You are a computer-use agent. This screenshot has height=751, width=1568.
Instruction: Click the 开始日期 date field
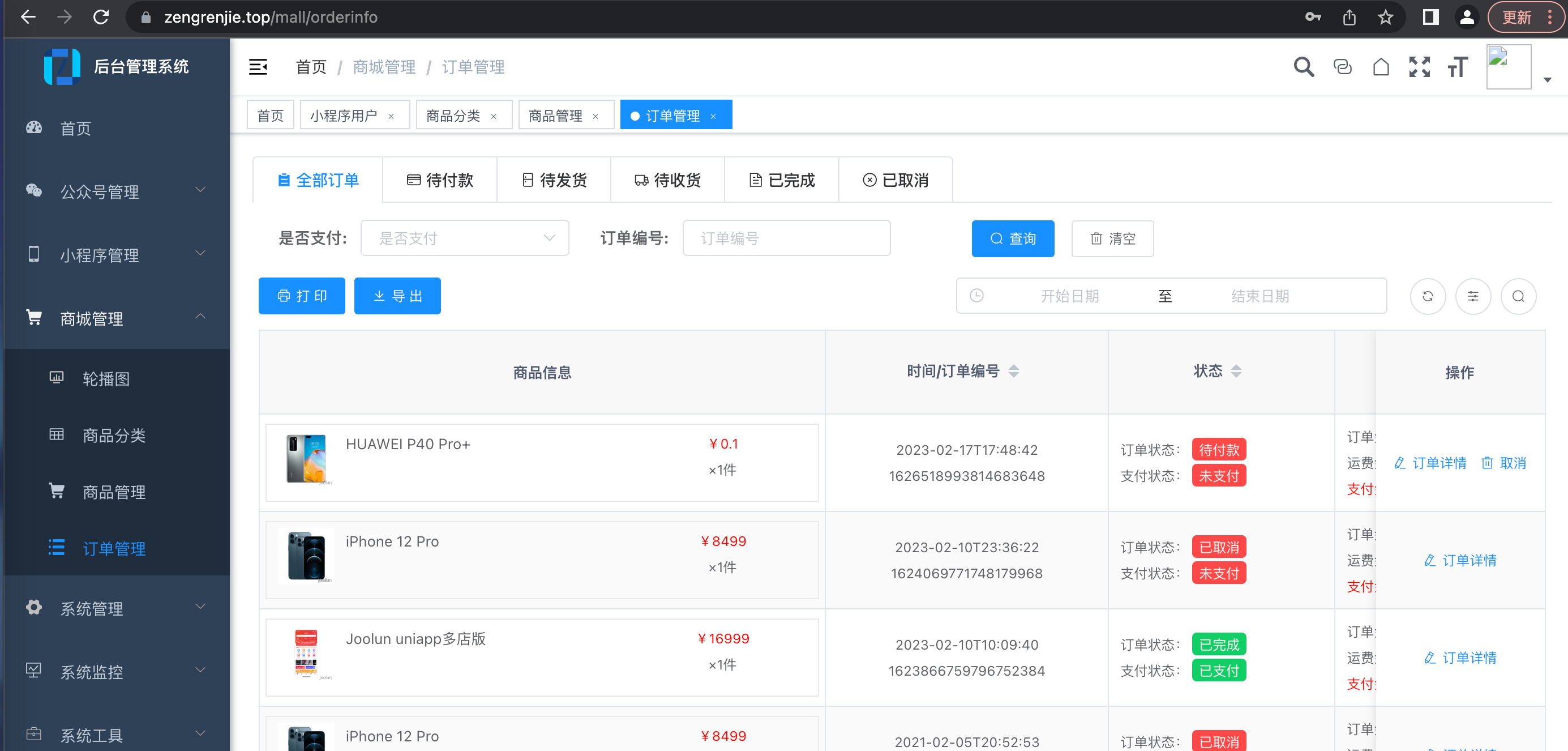1069,296
